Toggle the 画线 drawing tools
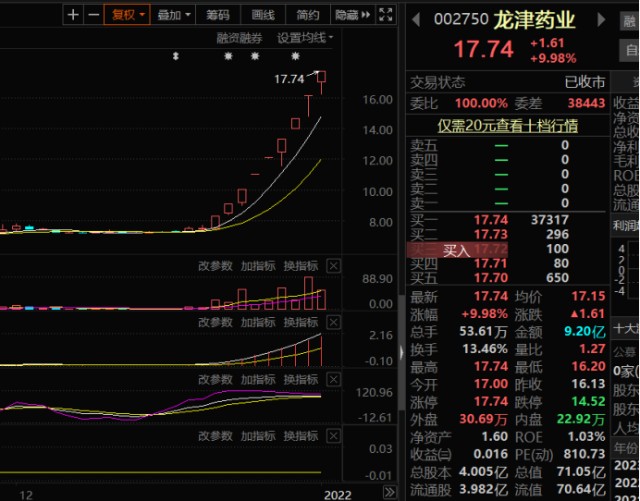Screen dimensions: 640x501 click(x=262, y=15)
